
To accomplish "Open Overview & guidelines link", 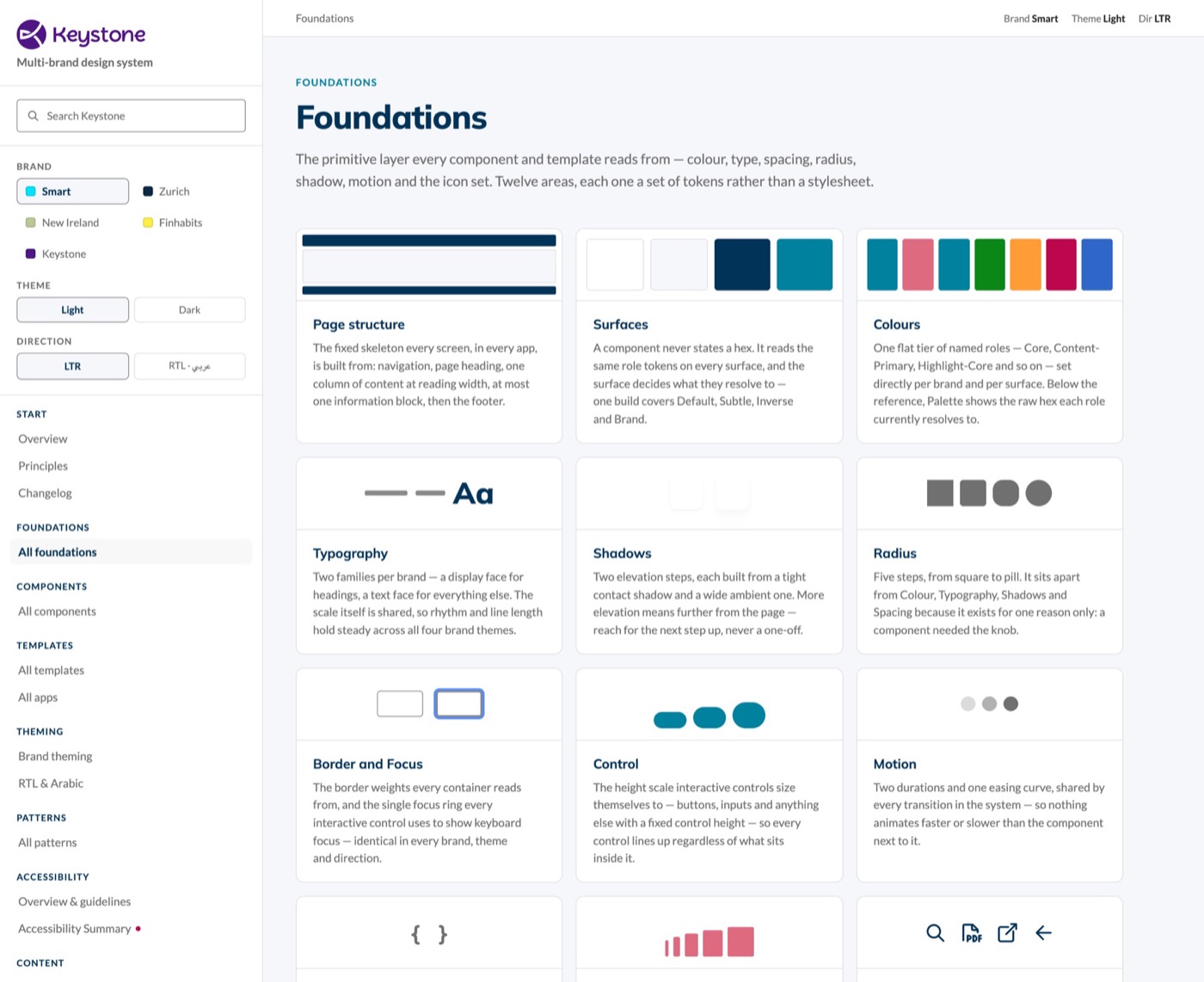I will [131, 901].
